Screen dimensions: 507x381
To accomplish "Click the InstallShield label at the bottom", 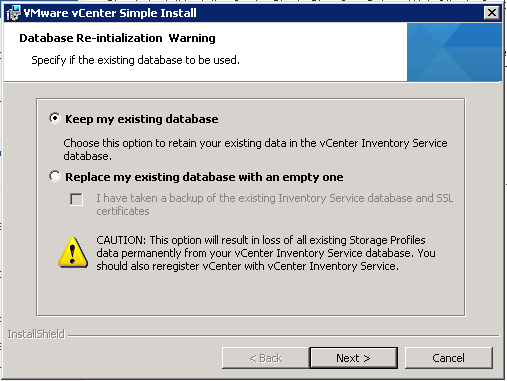I will tap(36, 334).
